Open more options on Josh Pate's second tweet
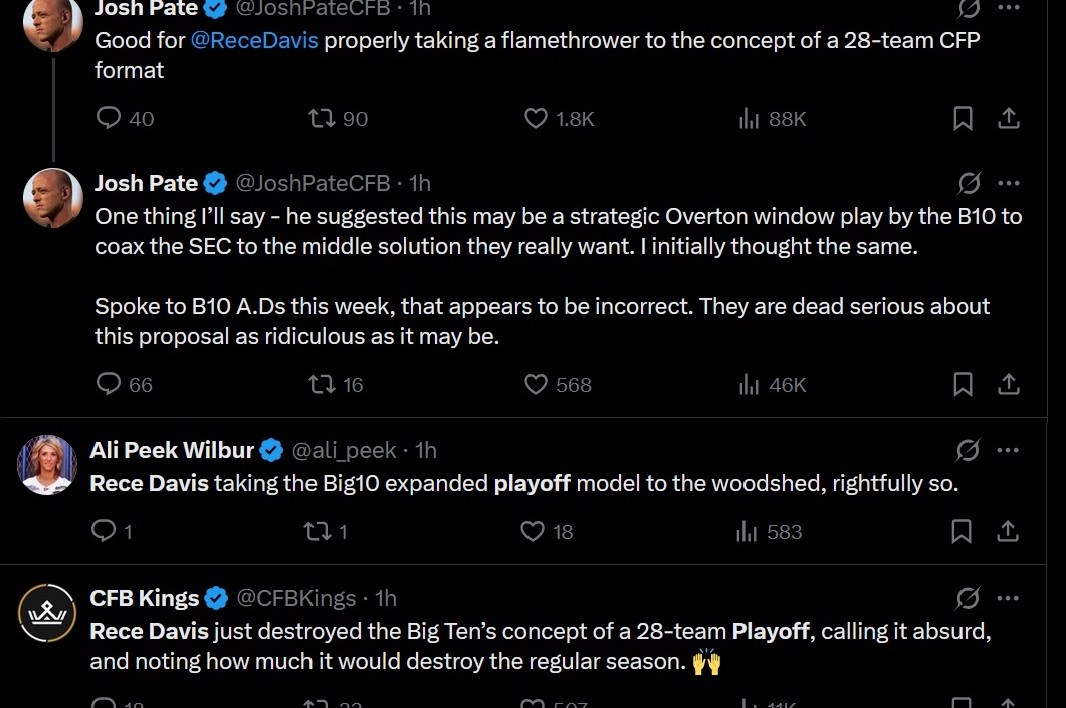Image resolution: width=1066 pixels, height=708 pixels. point(1009,183)
